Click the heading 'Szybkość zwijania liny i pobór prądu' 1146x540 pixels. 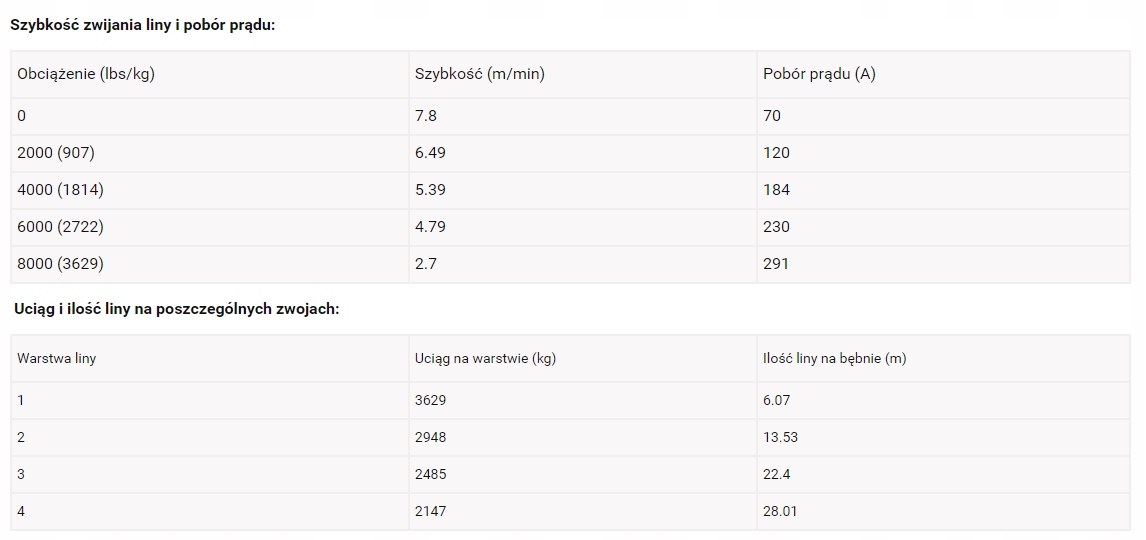tap(142, 25)
